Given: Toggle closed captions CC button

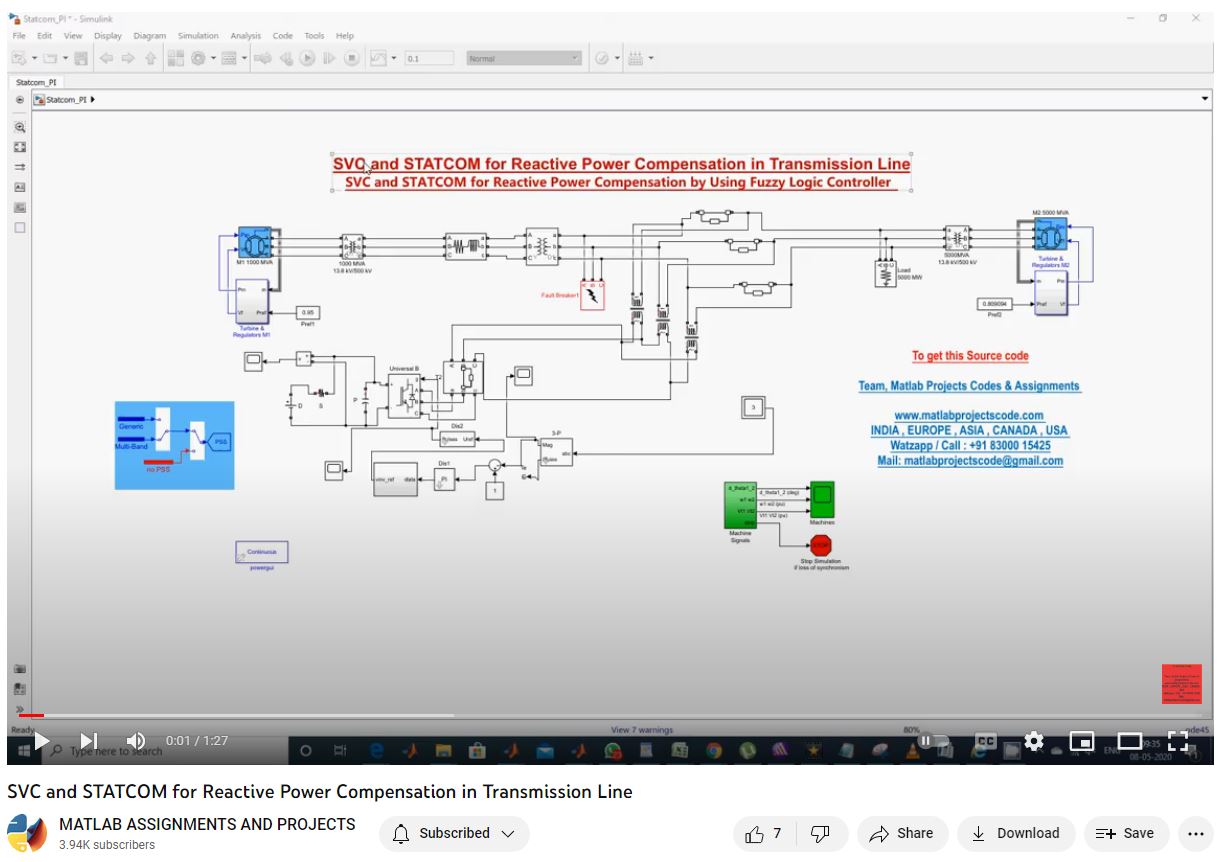Looking at the screenshot, I should point(986,741).
